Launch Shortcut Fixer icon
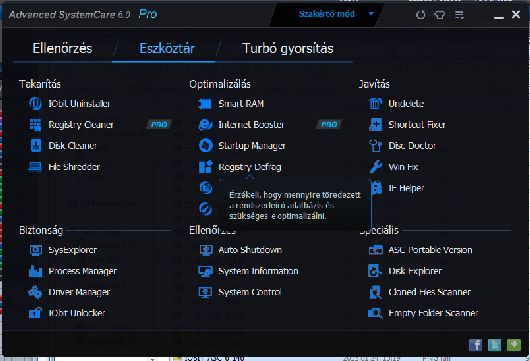Viewport: 530px width, 361px height. click(x=376, y=125)
